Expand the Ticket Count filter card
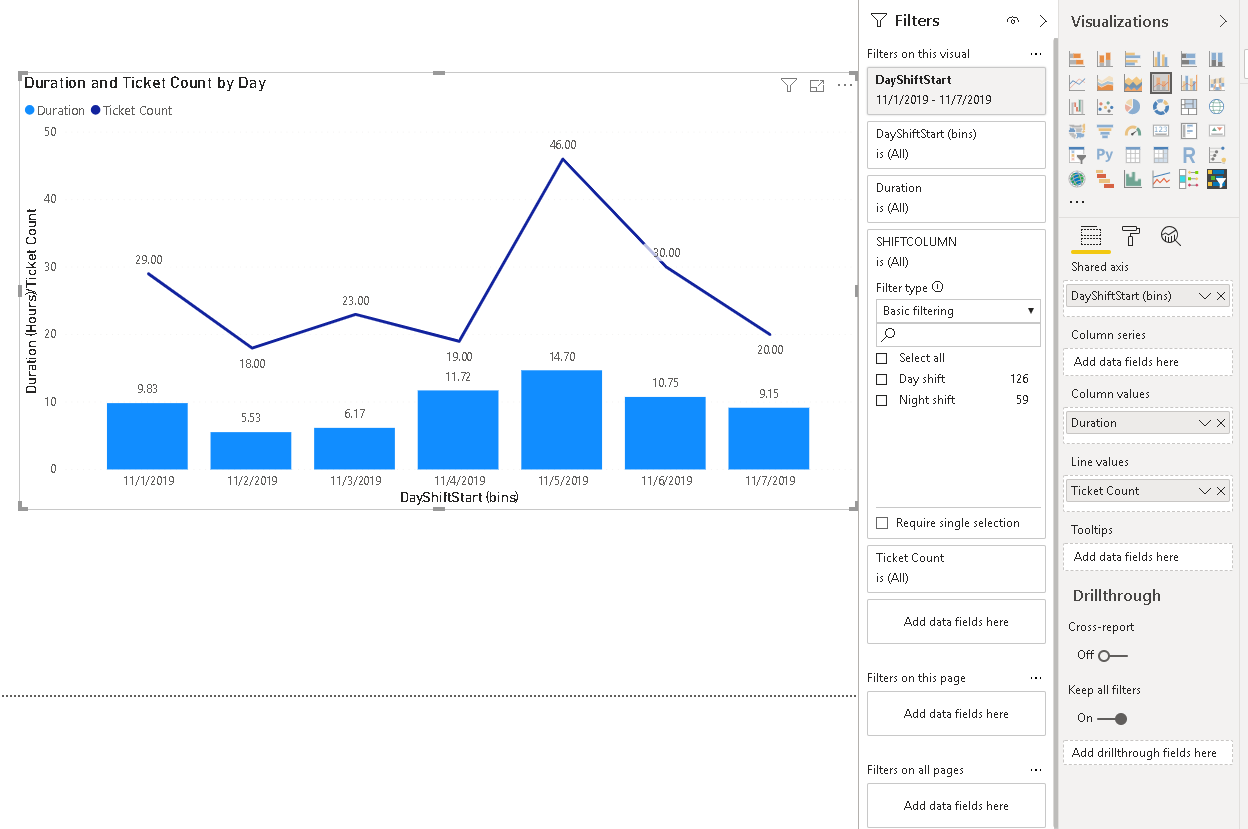Viewport: 1248px width, 829px height. coord(956,568)
